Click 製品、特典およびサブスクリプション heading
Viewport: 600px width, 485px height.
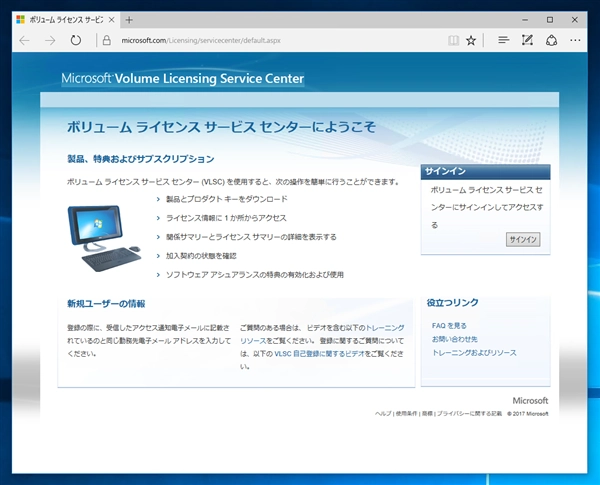tap(140, 159)
